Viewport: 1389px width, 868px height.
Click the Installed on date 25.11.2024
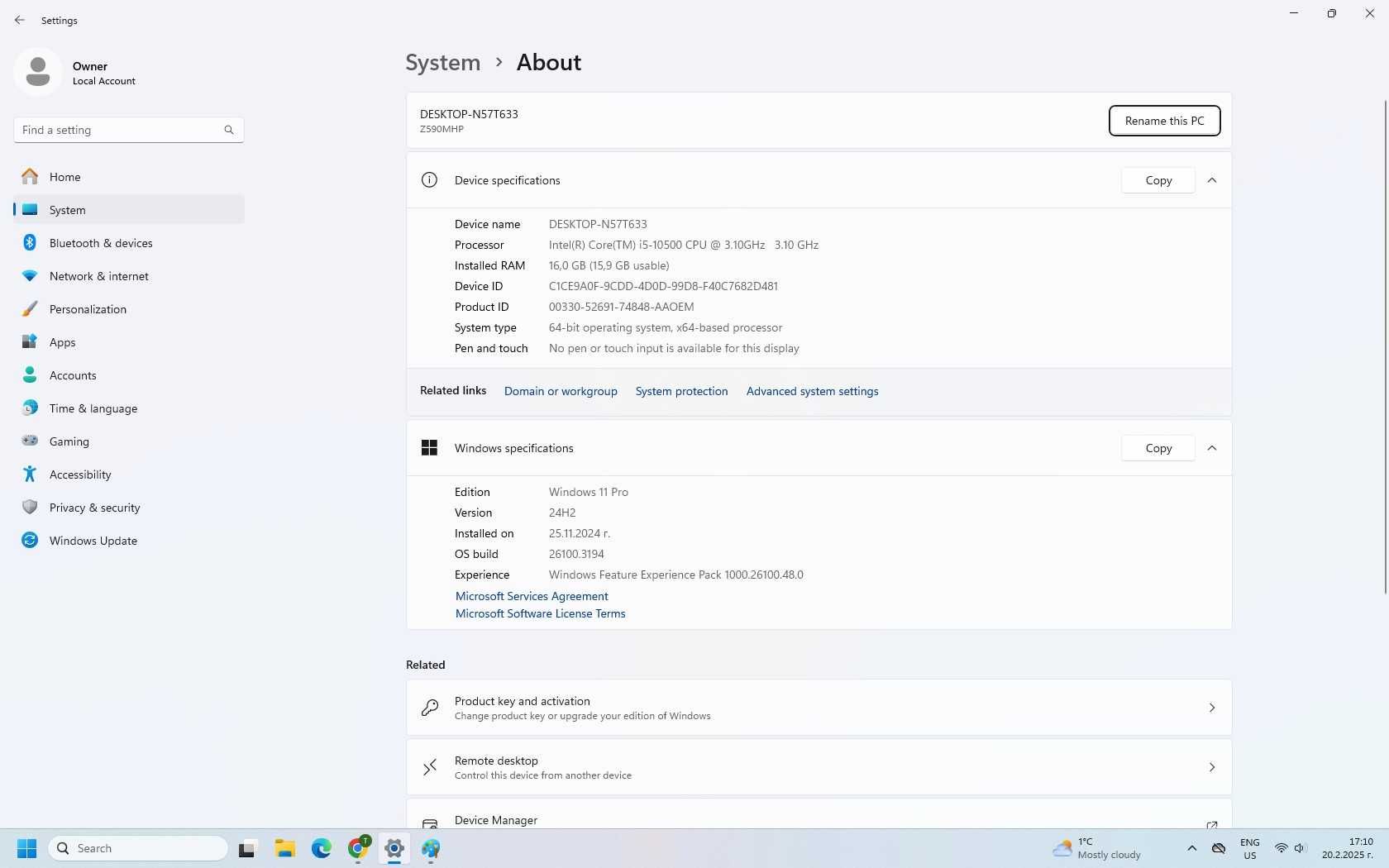pyautogui.click(x=580, y=533)
